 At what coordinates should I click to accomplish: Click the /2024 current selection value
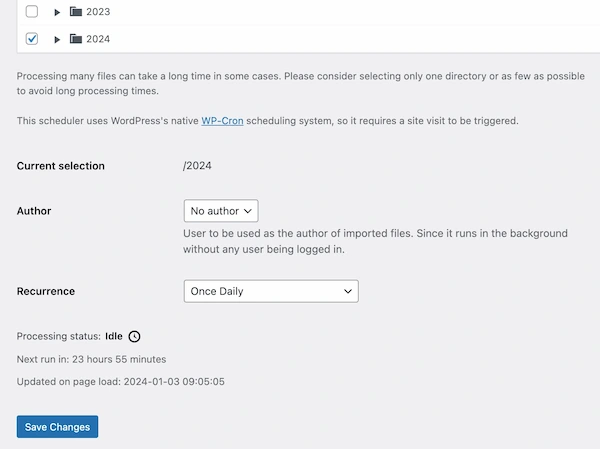coord(197,166)
